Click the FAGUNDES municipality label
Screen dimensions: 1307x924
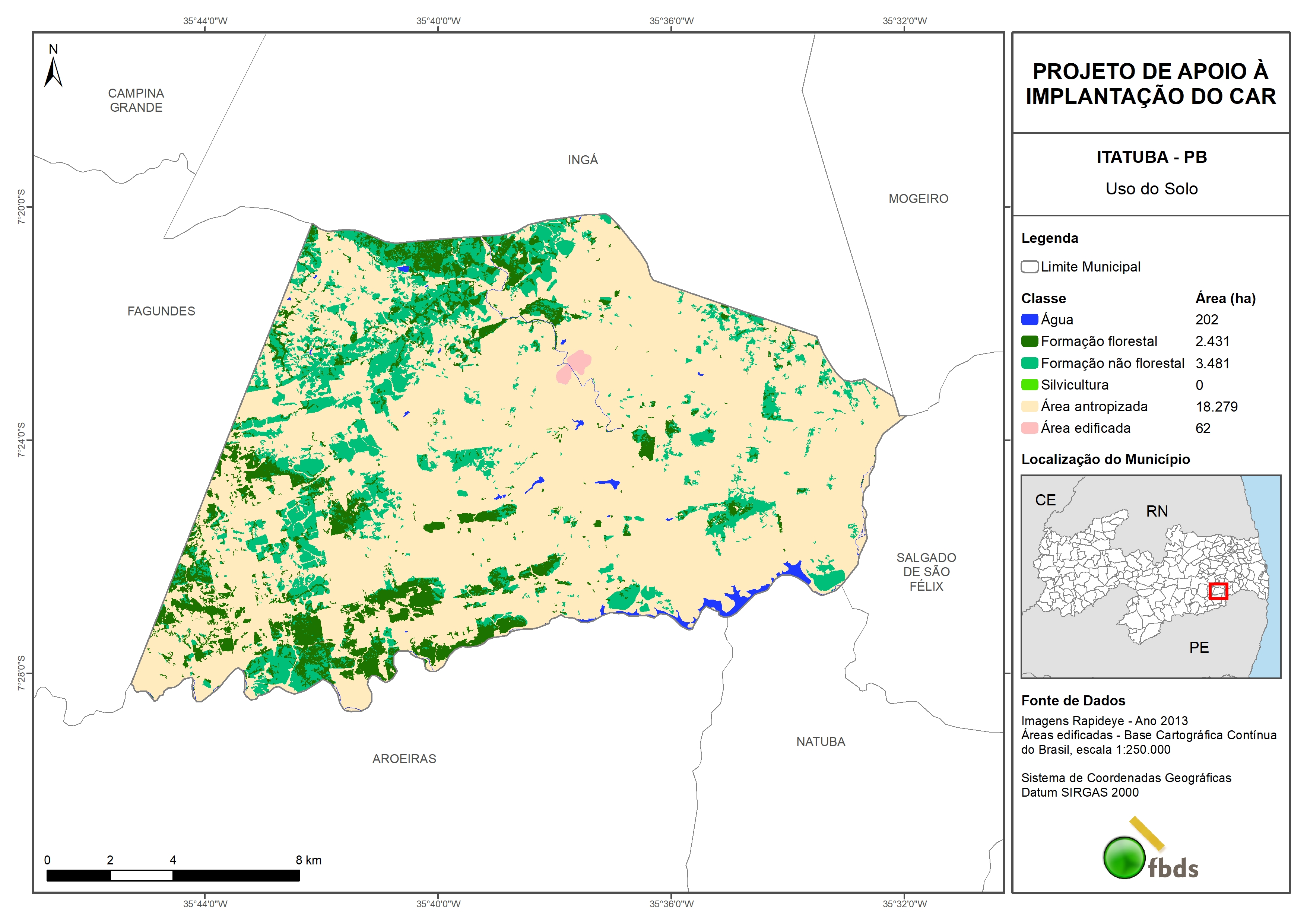161,311
